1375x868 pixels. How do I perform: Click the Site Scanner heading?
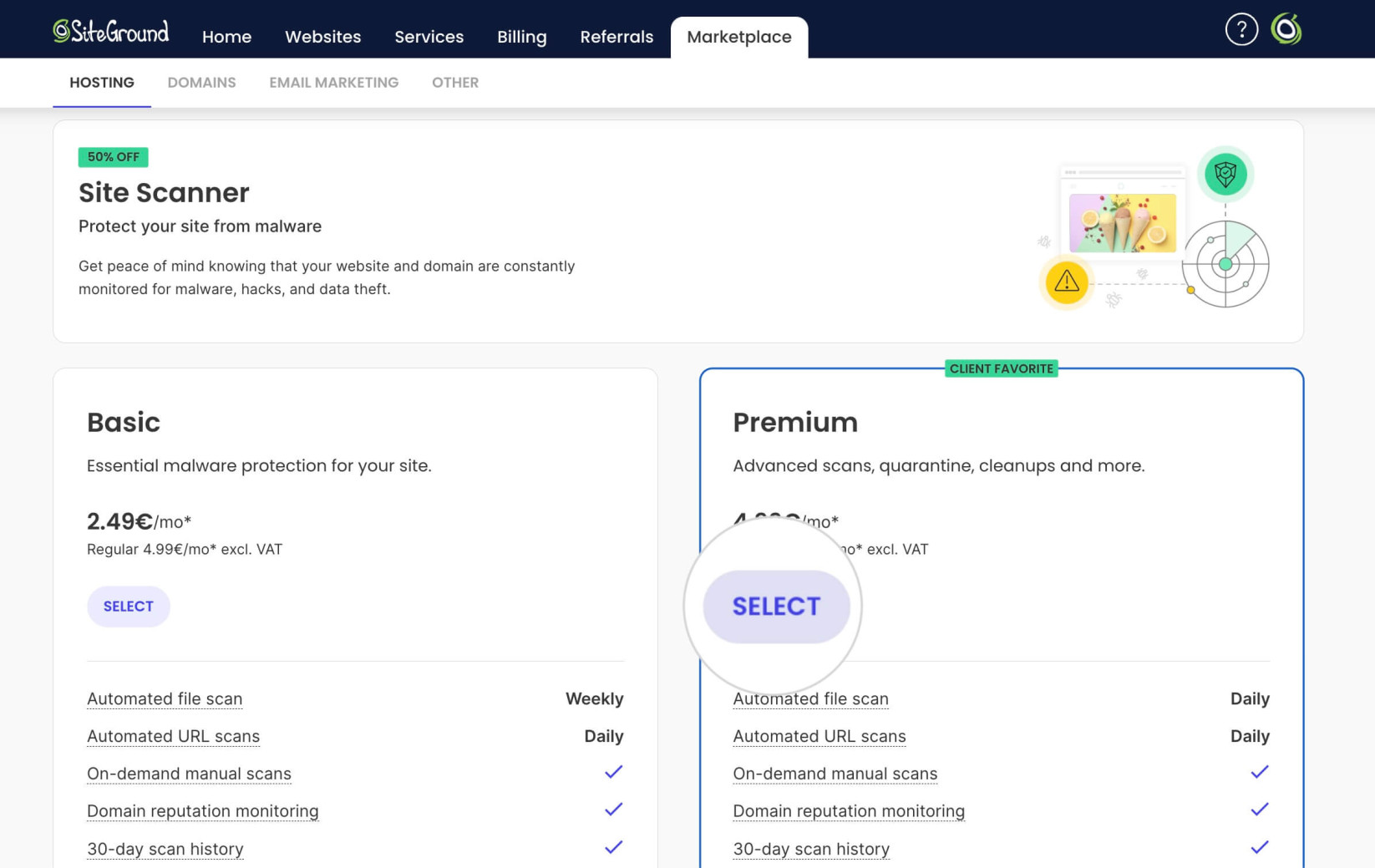point(164,193)
